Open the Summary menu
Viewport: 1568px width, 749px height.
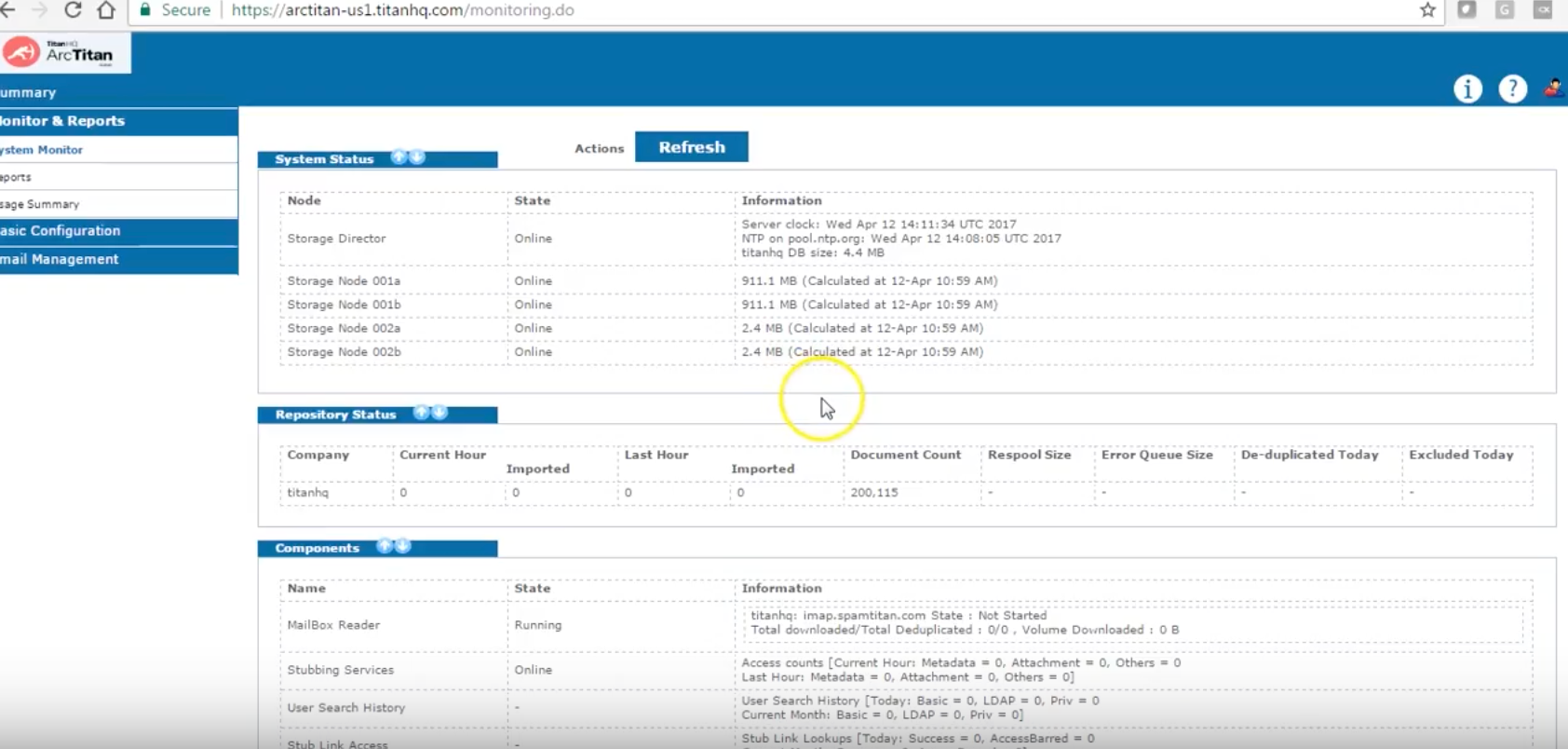click(28, 92)
